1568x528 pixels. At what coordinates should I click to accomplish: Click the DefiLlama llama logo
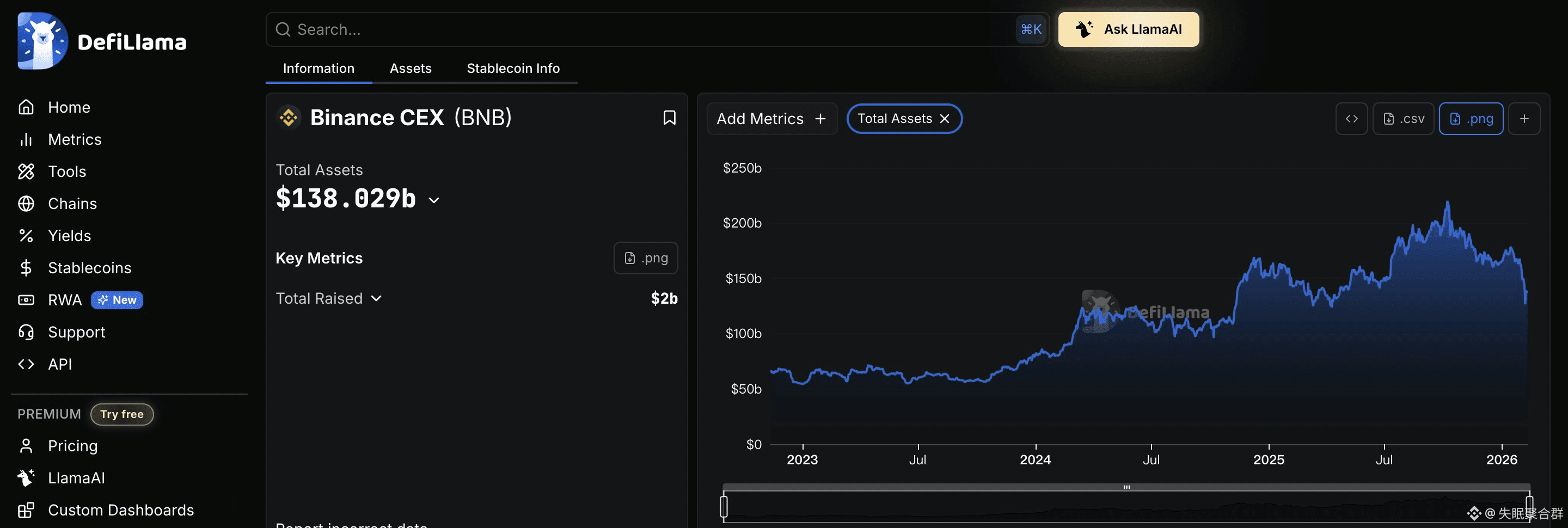coord(42,41)
